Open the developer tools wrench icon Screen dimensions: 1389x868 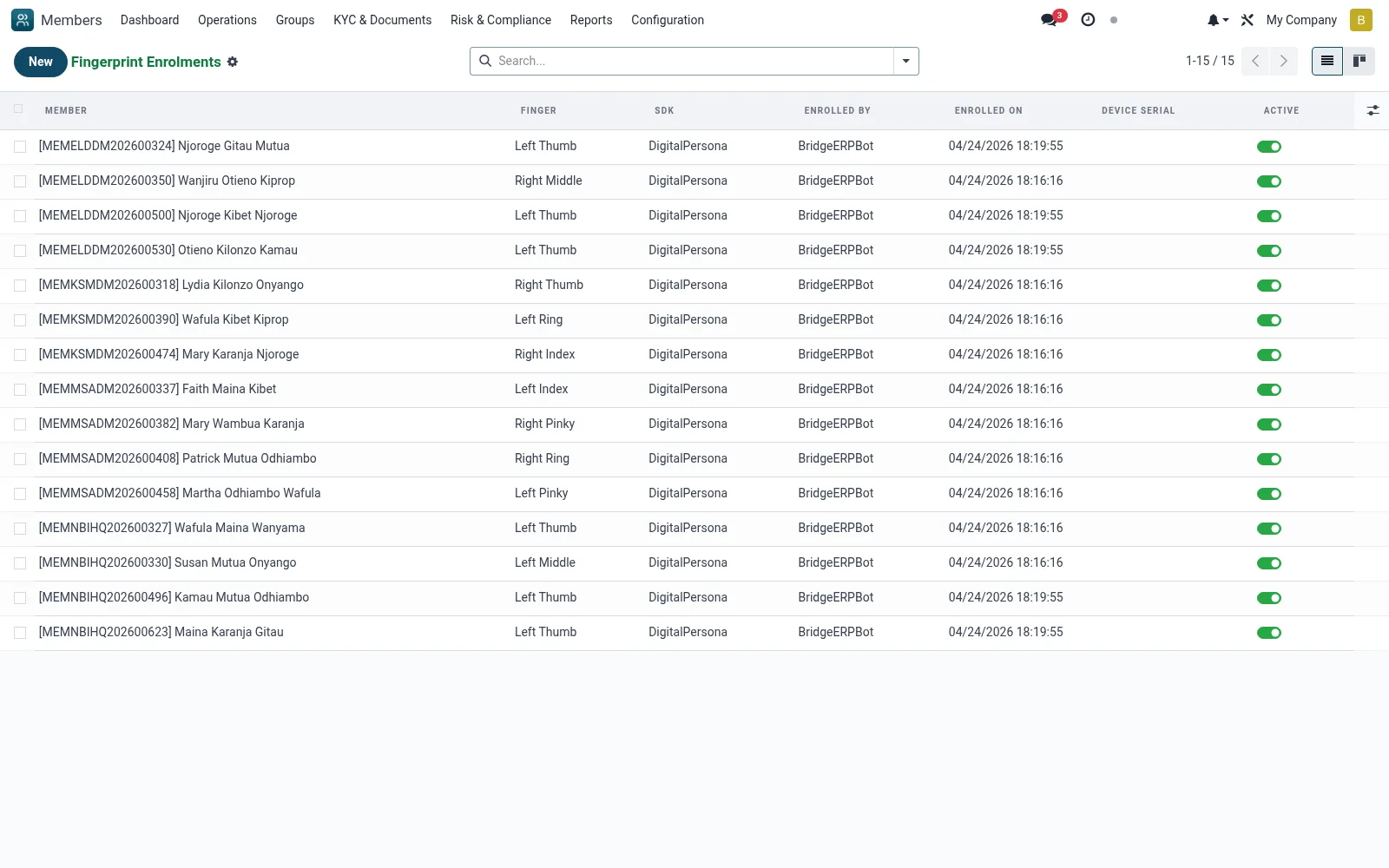click(1247, 20)
